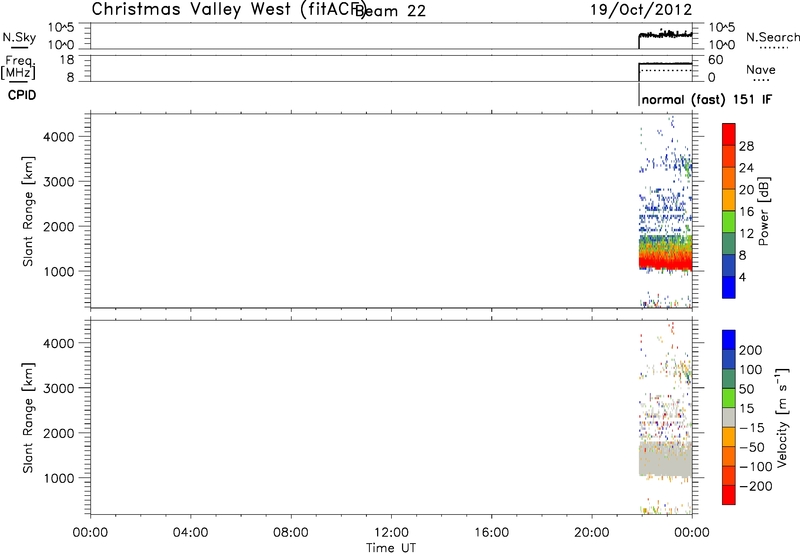Pick the red segment of the velocity colorbar
Viewport: 800px width, 554px height.
pyautogui.click(x=729, y=495)
